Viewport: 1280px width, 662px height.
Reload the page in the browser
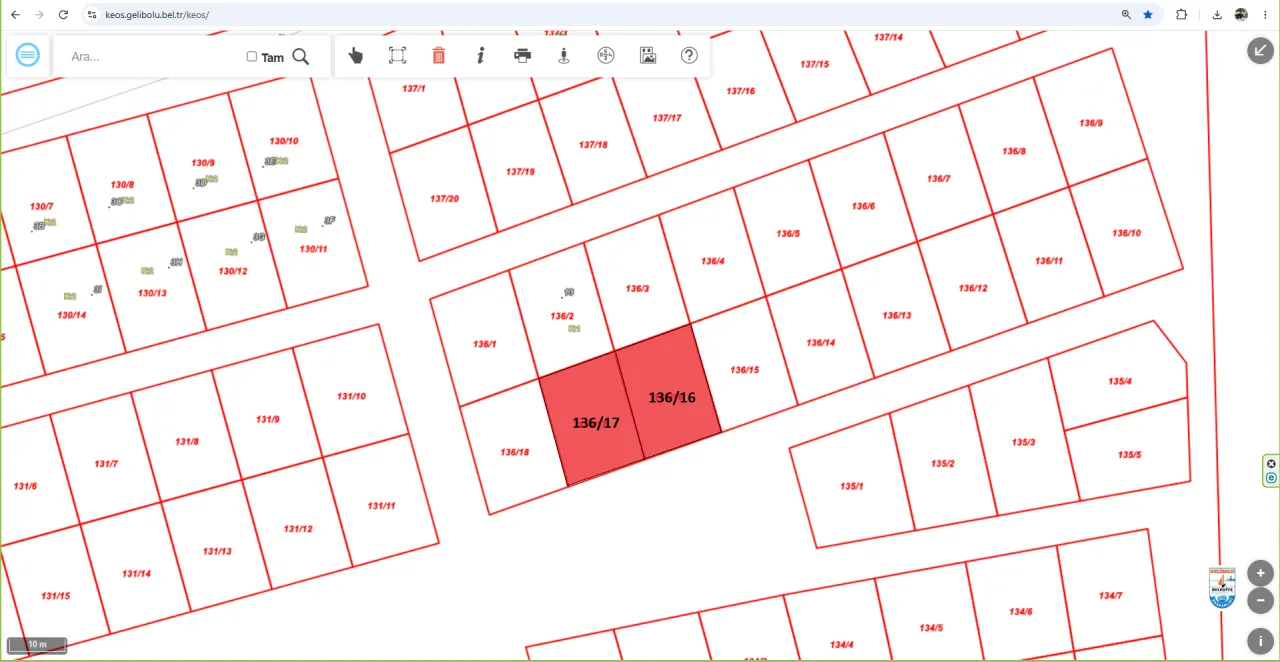click(63, 15)
